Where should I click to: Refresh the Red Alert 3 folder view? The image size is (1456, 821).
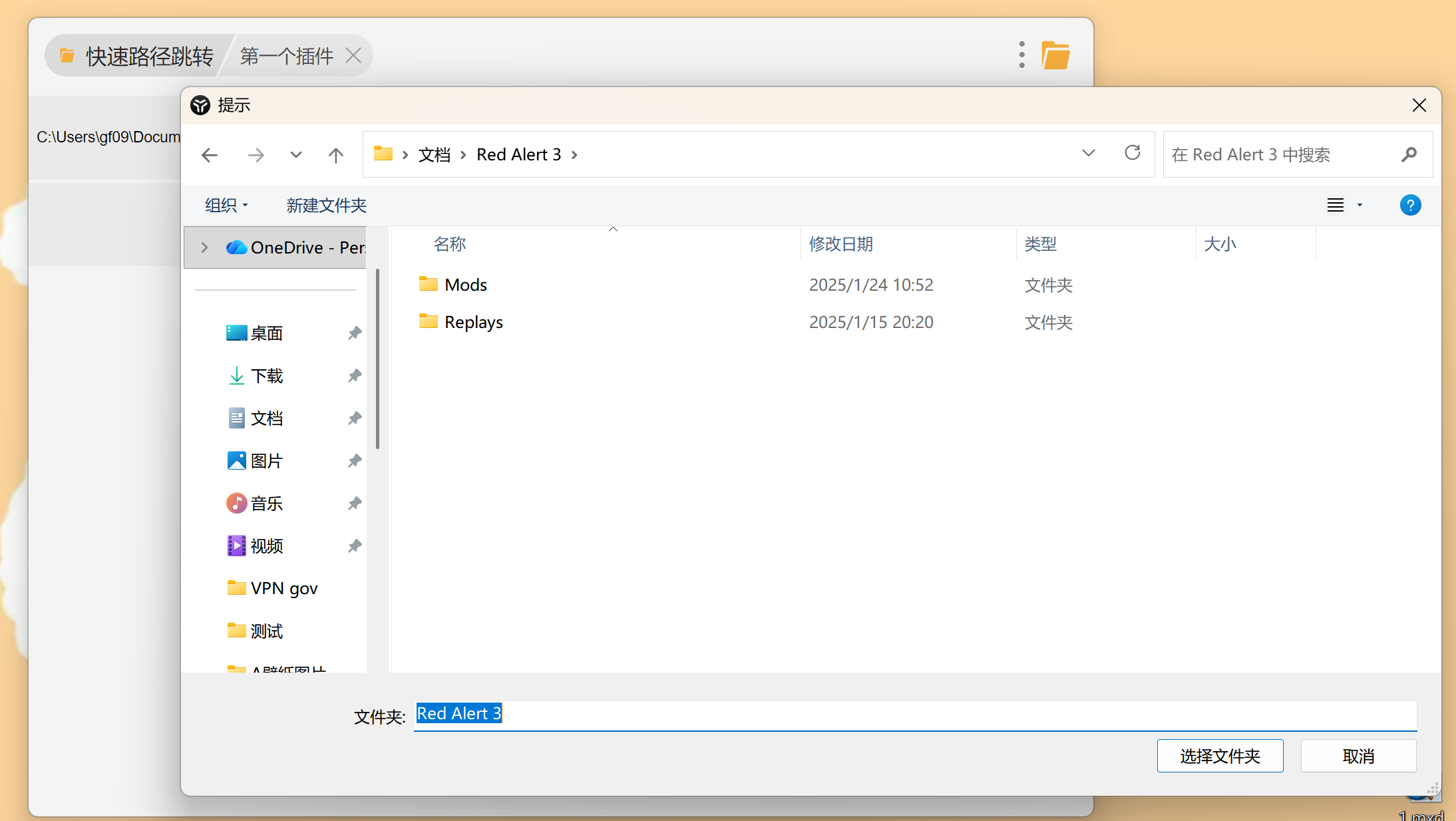point(1132,153)
